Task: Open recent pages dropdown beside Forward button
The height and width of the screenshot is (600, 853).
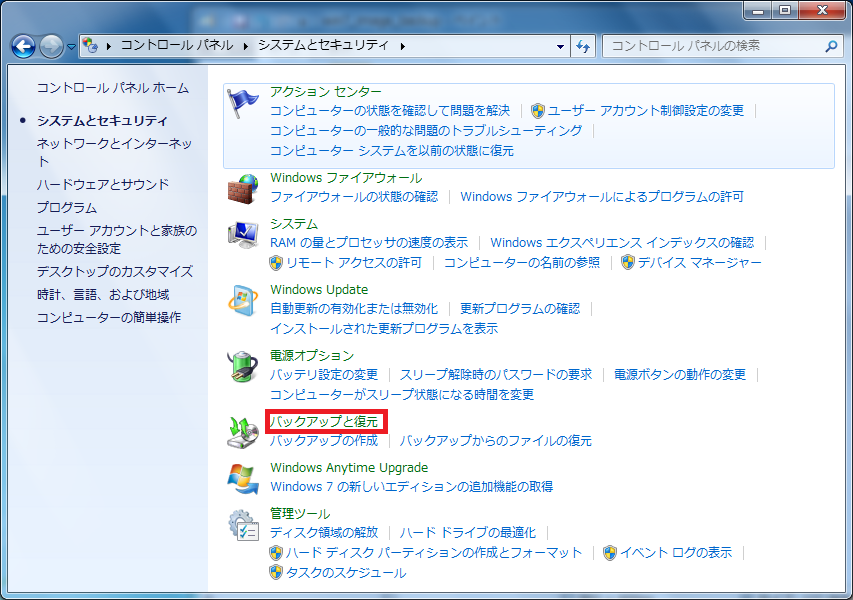Action: [71, 47]
